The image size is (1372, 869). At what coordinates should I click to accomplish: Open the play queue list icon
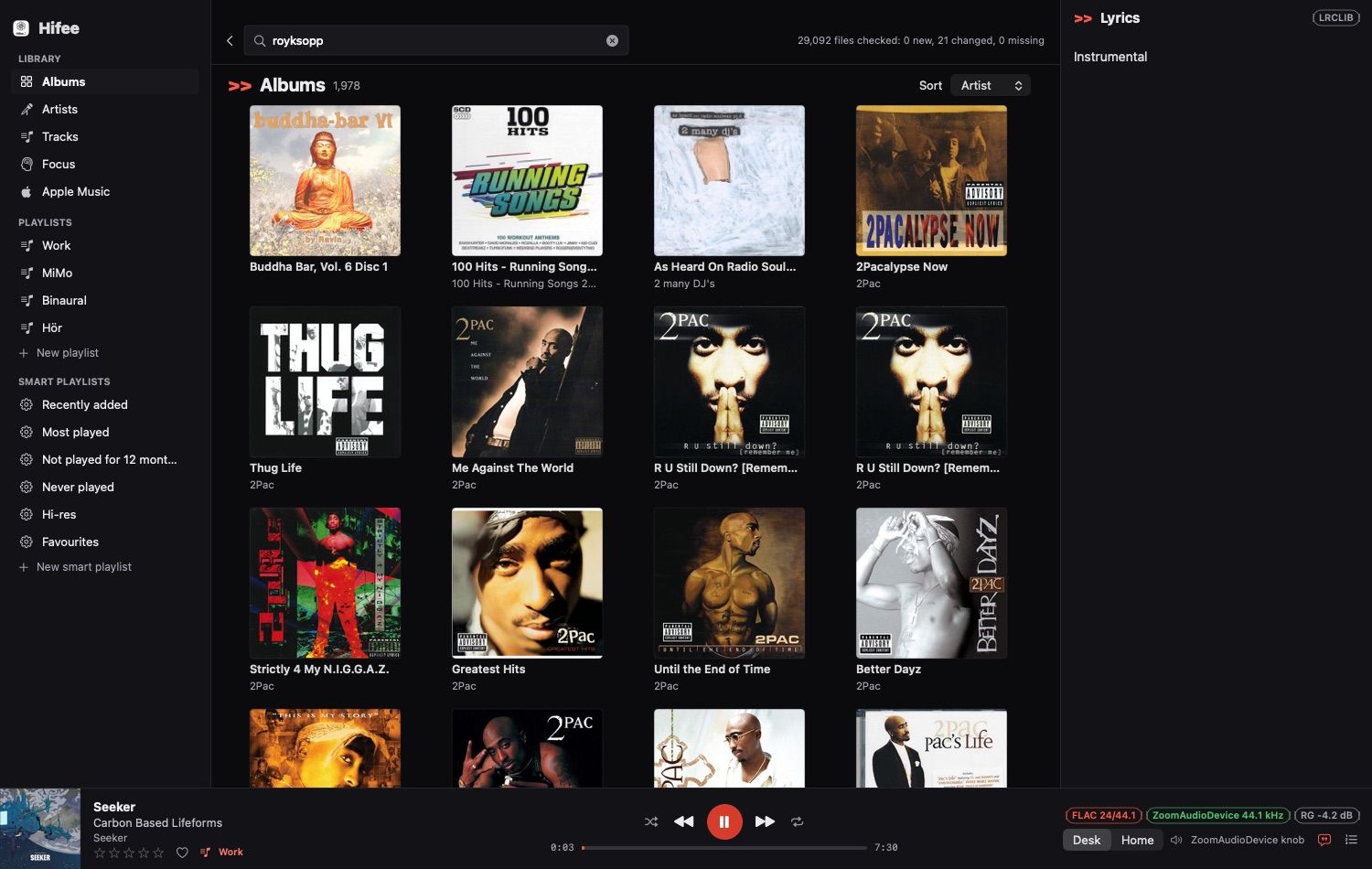(1351, 840)
